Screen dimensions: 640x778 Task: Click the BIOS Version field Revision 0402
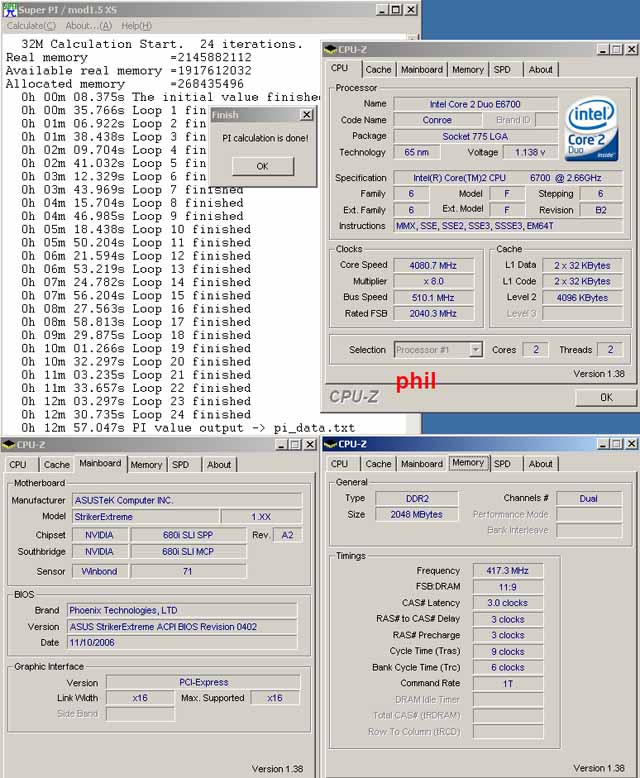pos(182,627)
